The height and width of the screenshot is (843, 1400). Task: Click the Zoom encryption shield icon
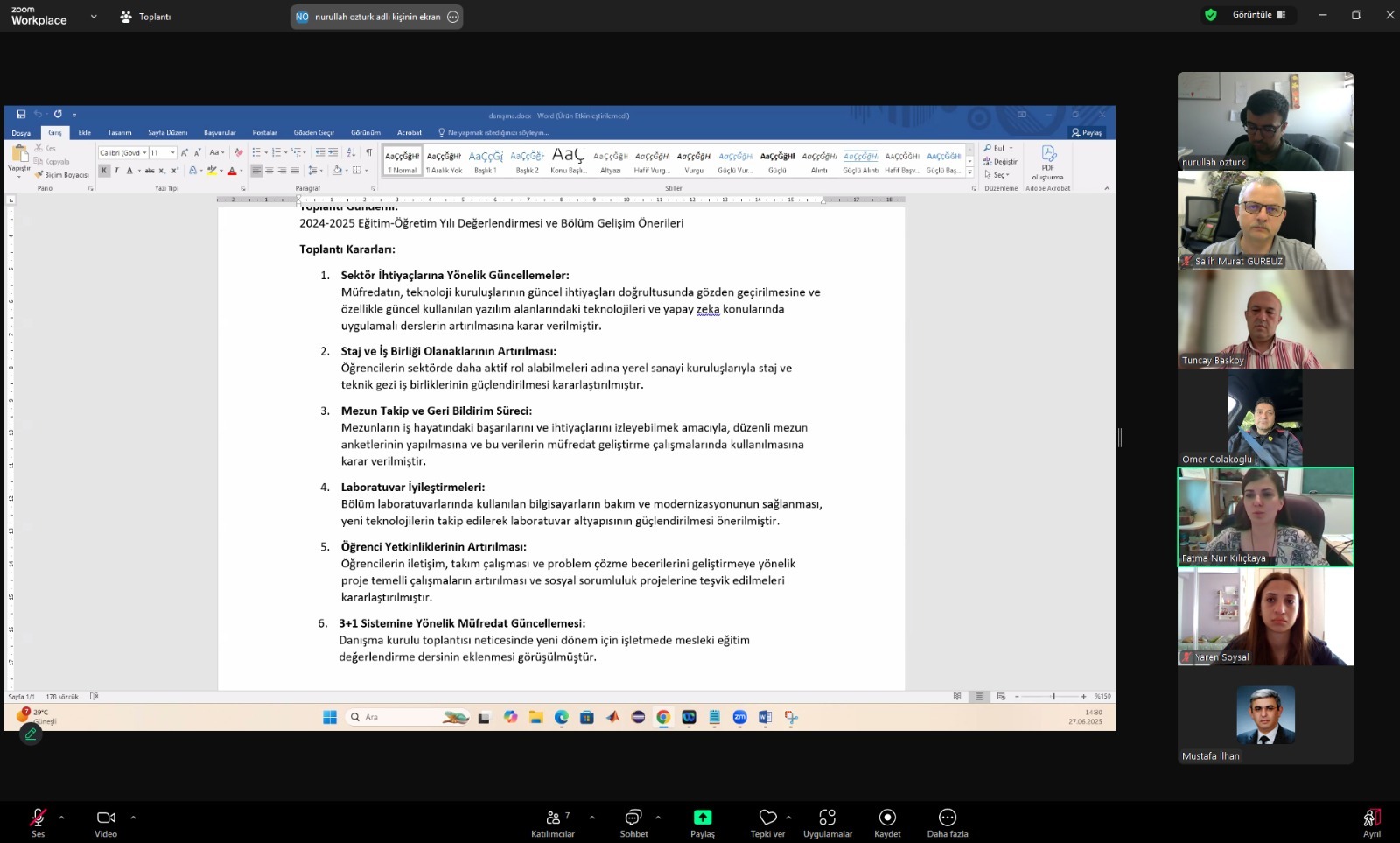click(x=1211, y=15)
